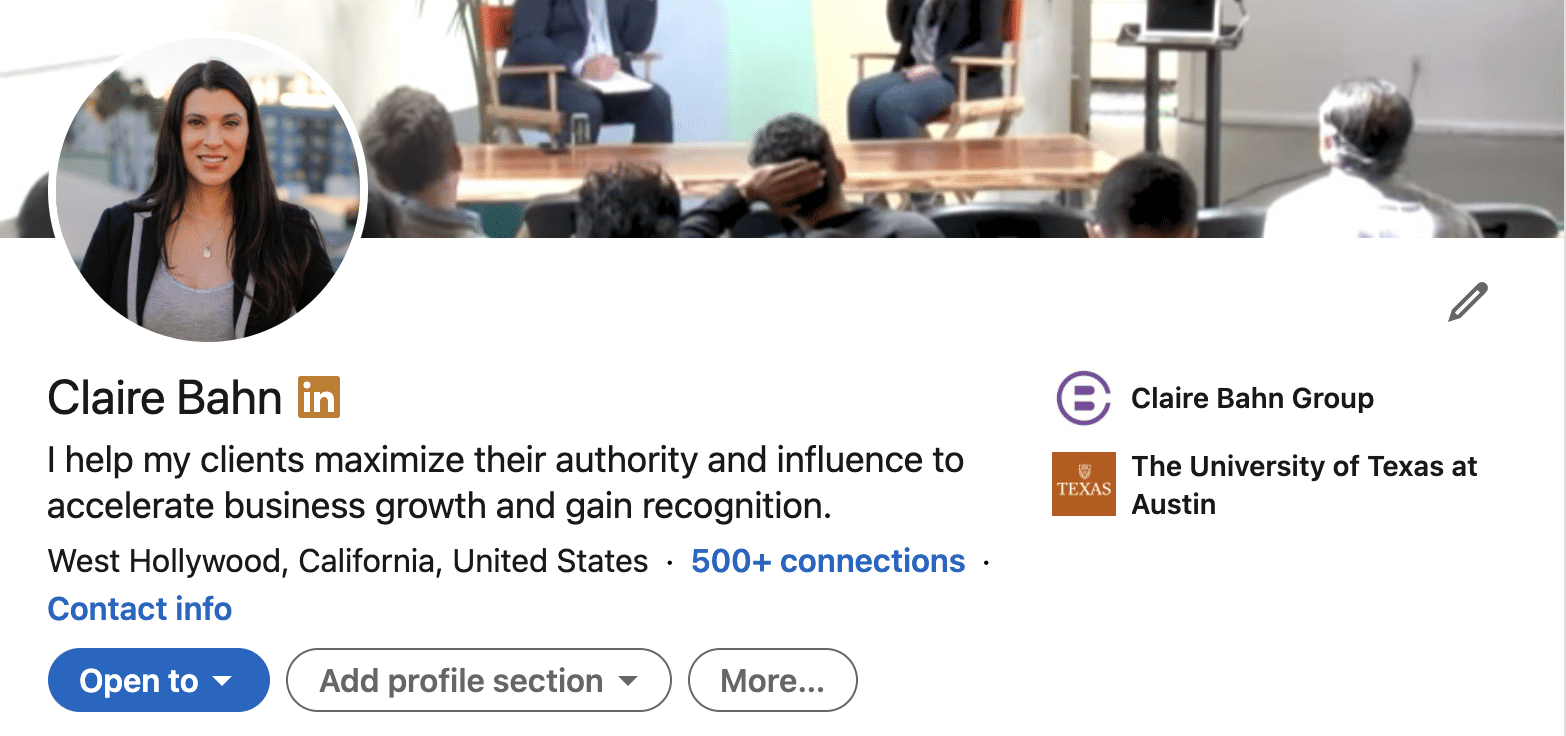Open the Contact info link
This screenshot has width=1566, height=736.
pyautogui.click(x=140, y=609)
